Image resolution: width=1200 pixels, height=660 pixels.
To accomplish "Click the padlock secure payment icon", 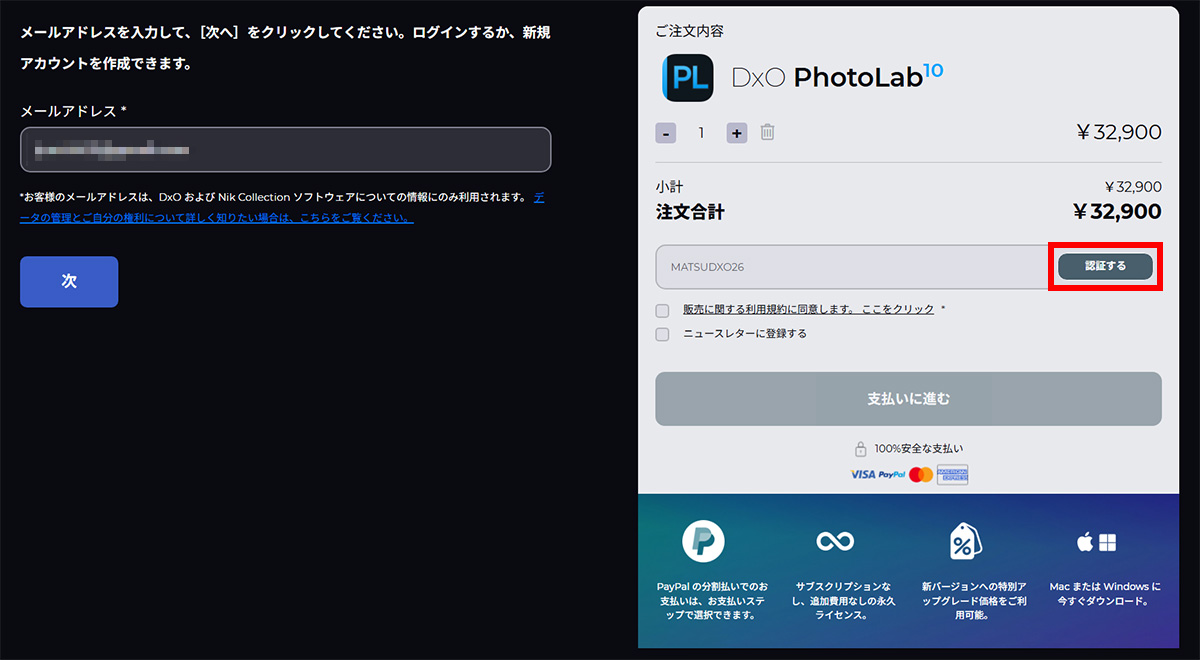I will tap(860, 449).
